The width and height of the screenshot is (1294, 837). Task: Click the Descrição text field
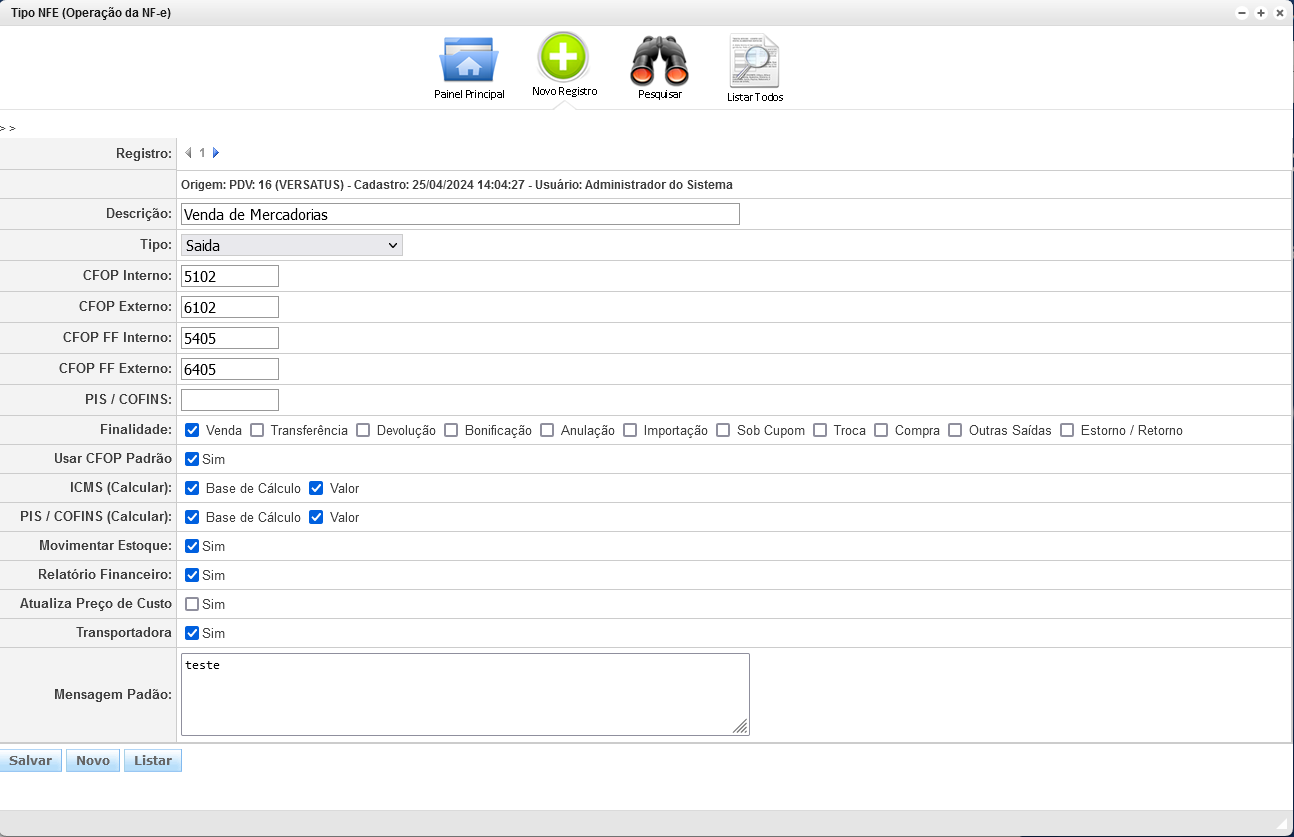pos(460,214)
